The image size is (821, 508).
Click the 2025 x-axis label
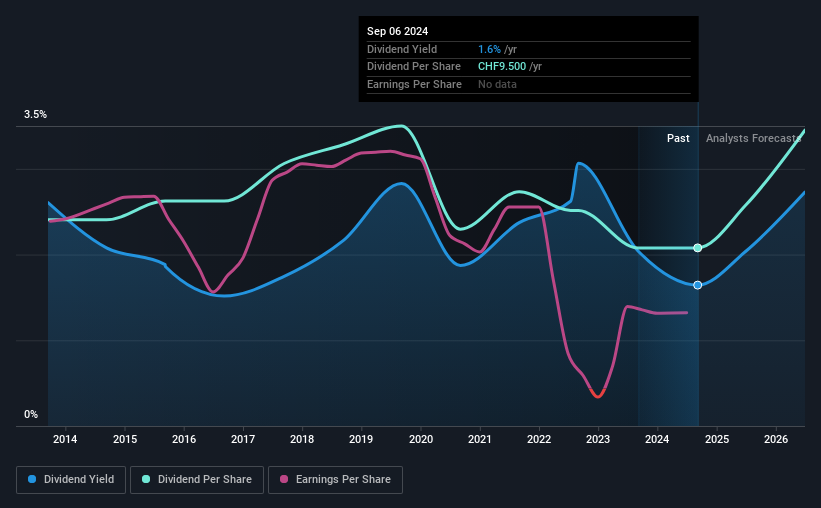[x=717, y=439]
